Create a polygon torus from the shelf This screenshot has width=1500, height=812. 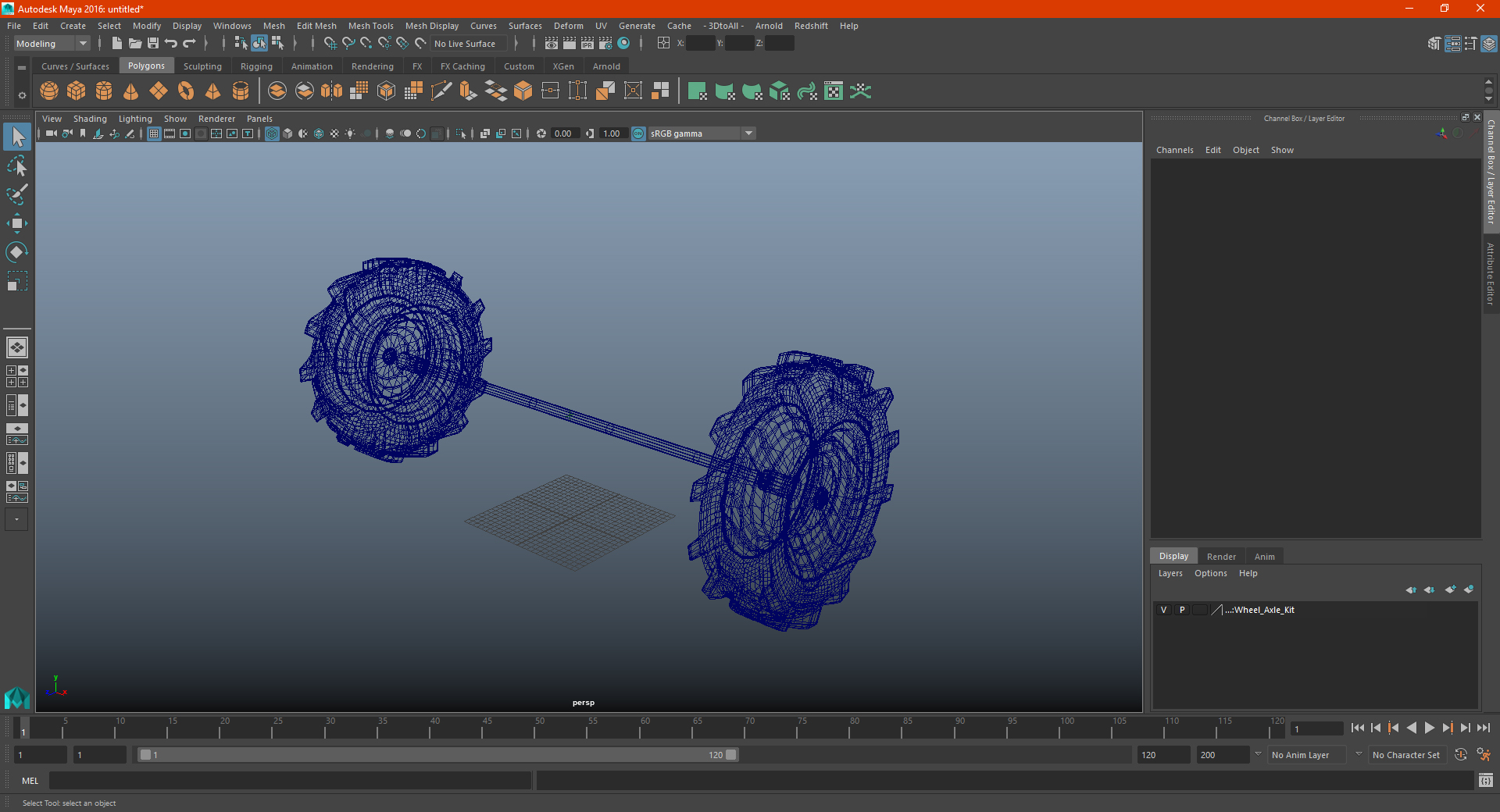coord(186,91)
